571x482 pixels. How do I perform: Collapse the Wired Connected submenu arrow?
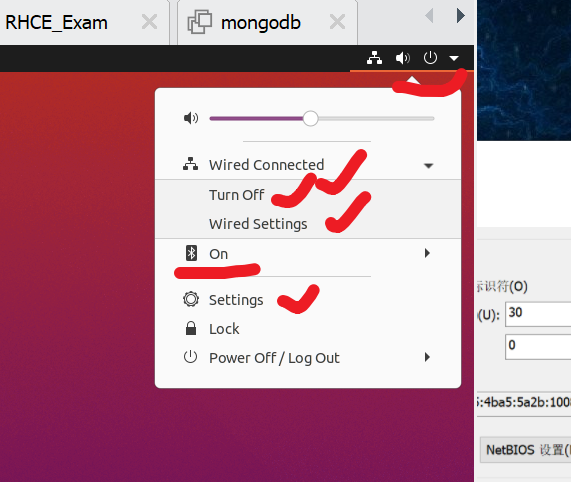coord(429,166)
